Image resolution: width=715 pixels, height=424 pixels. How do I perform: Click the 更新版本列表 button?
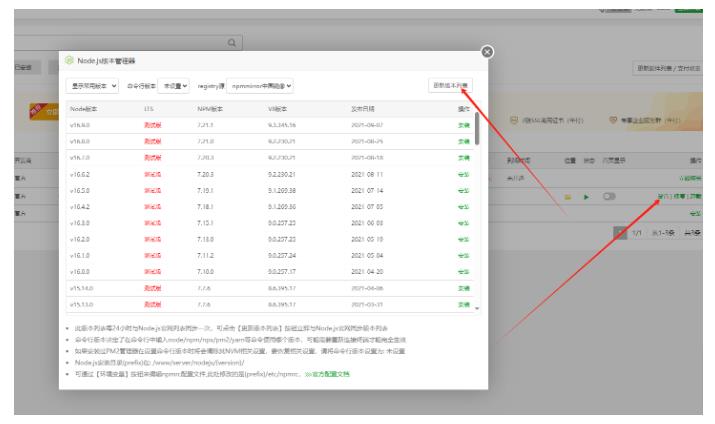click(450, 85)
